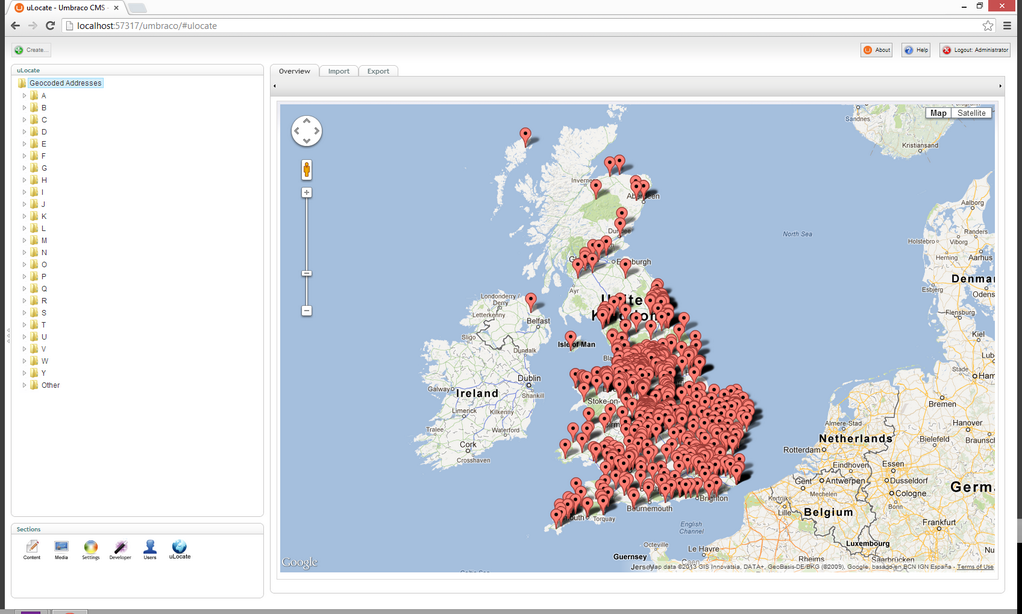Select the Y folder in the tree
This screenshot has height=614, width=1022.
pyautogui.click(x=44, y=373)
